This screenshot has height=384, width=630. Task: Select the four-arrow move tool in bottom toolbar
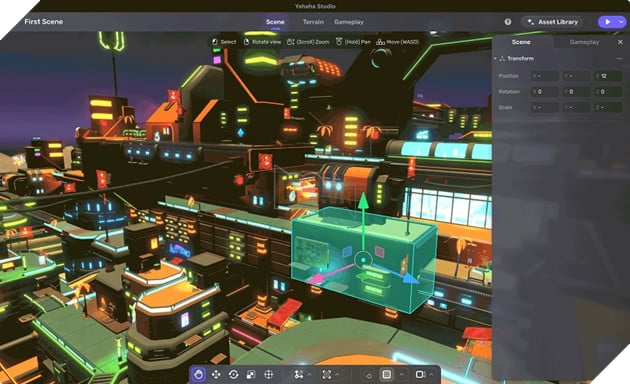tap(216, 375)
